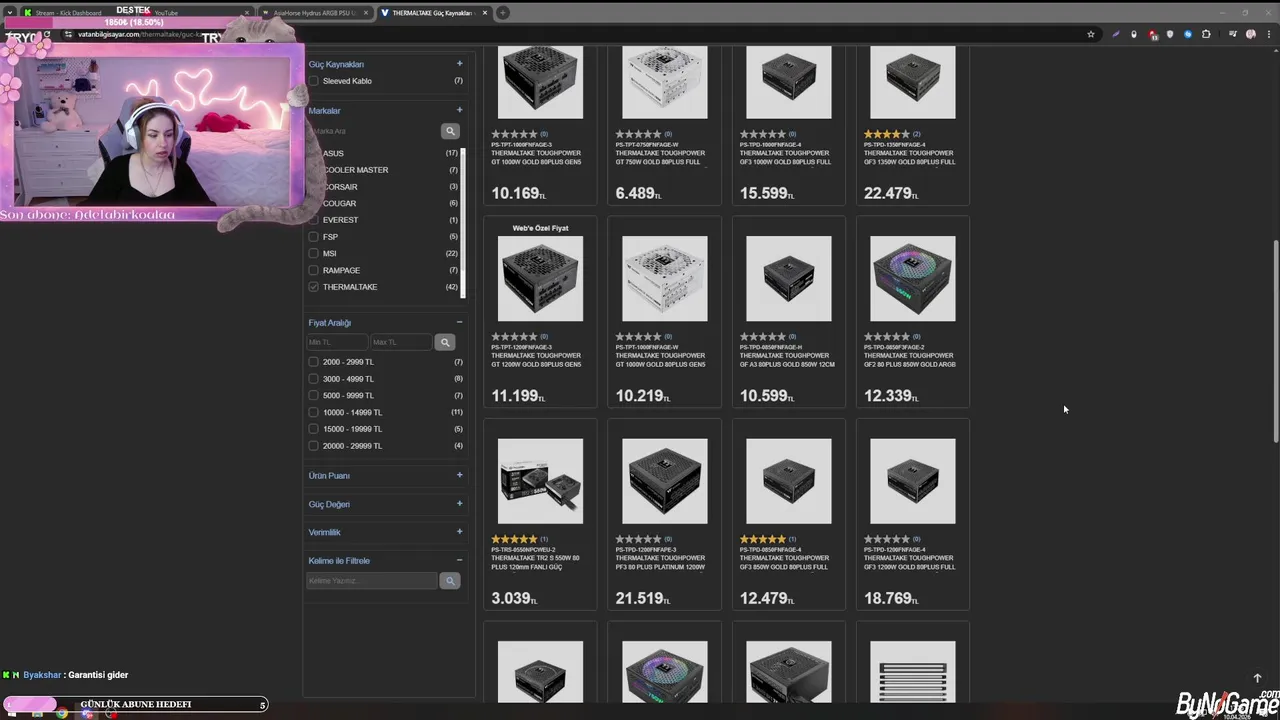Click the brand list scrollbar
The width and height of the screenshot is (1280, 720).
[x=463, y=222]
